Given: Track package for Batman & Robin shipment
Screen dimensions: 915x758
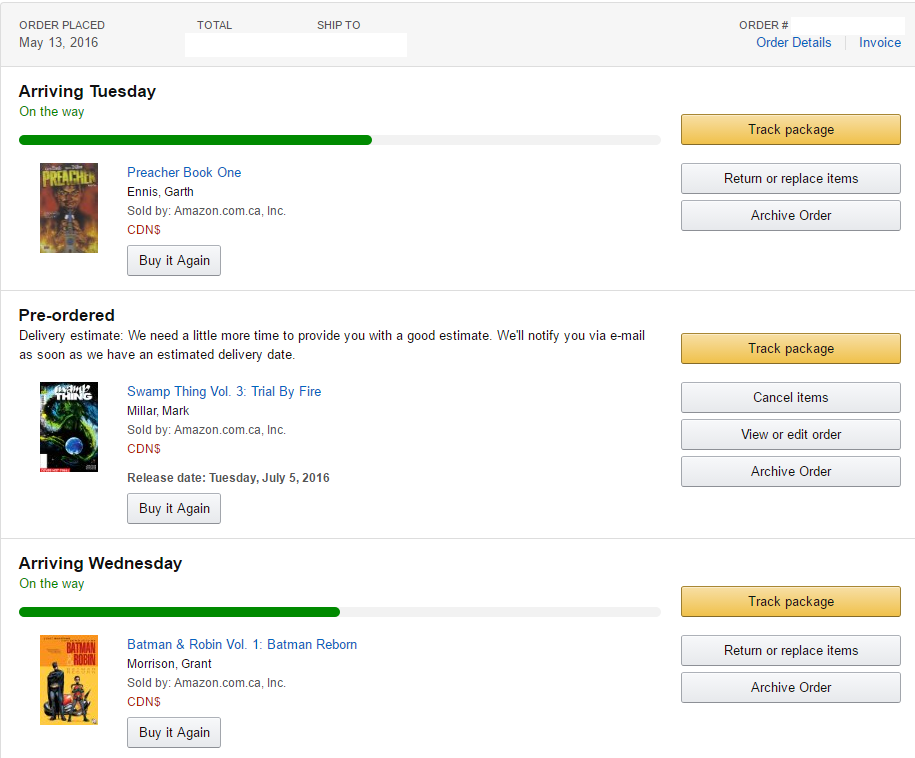Looking at the screenshot, I should click(x=790, y=601).
